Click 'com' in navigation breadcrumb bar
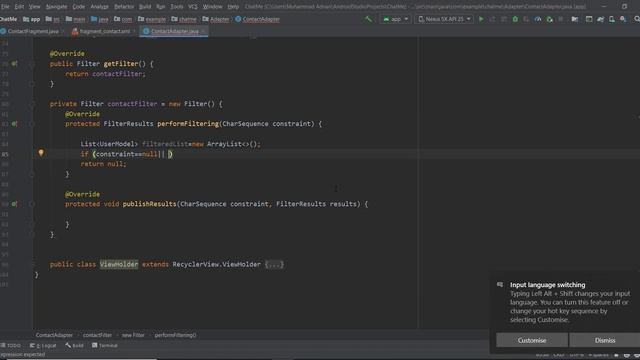640x360 pixels. click(123, 19)
